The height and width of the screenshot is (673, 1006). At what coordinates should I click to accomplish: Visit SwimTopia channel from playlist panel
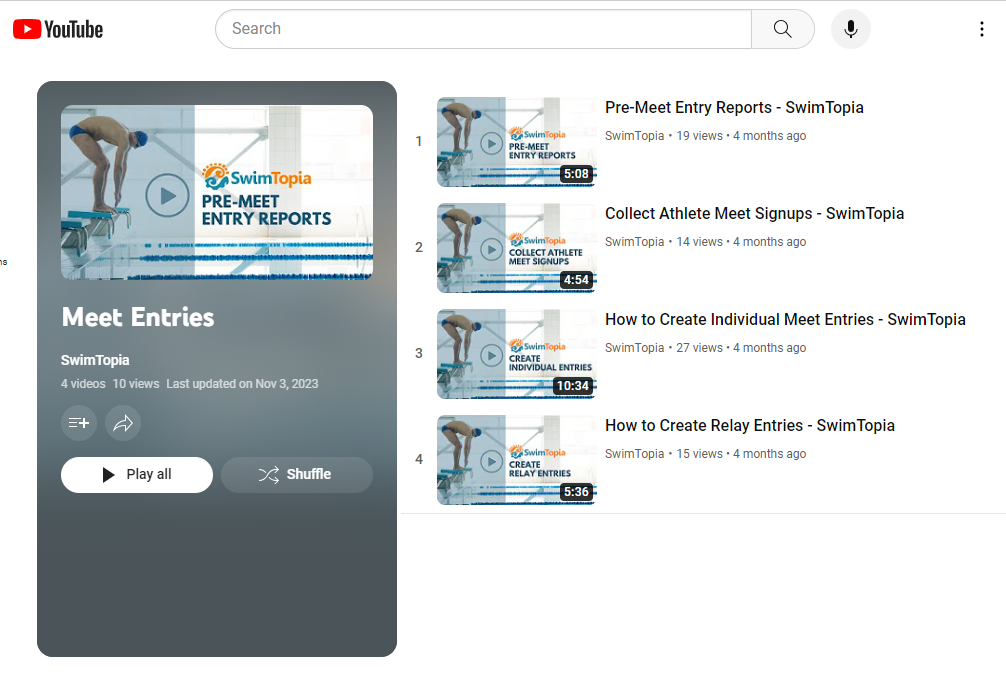point(95,360)
